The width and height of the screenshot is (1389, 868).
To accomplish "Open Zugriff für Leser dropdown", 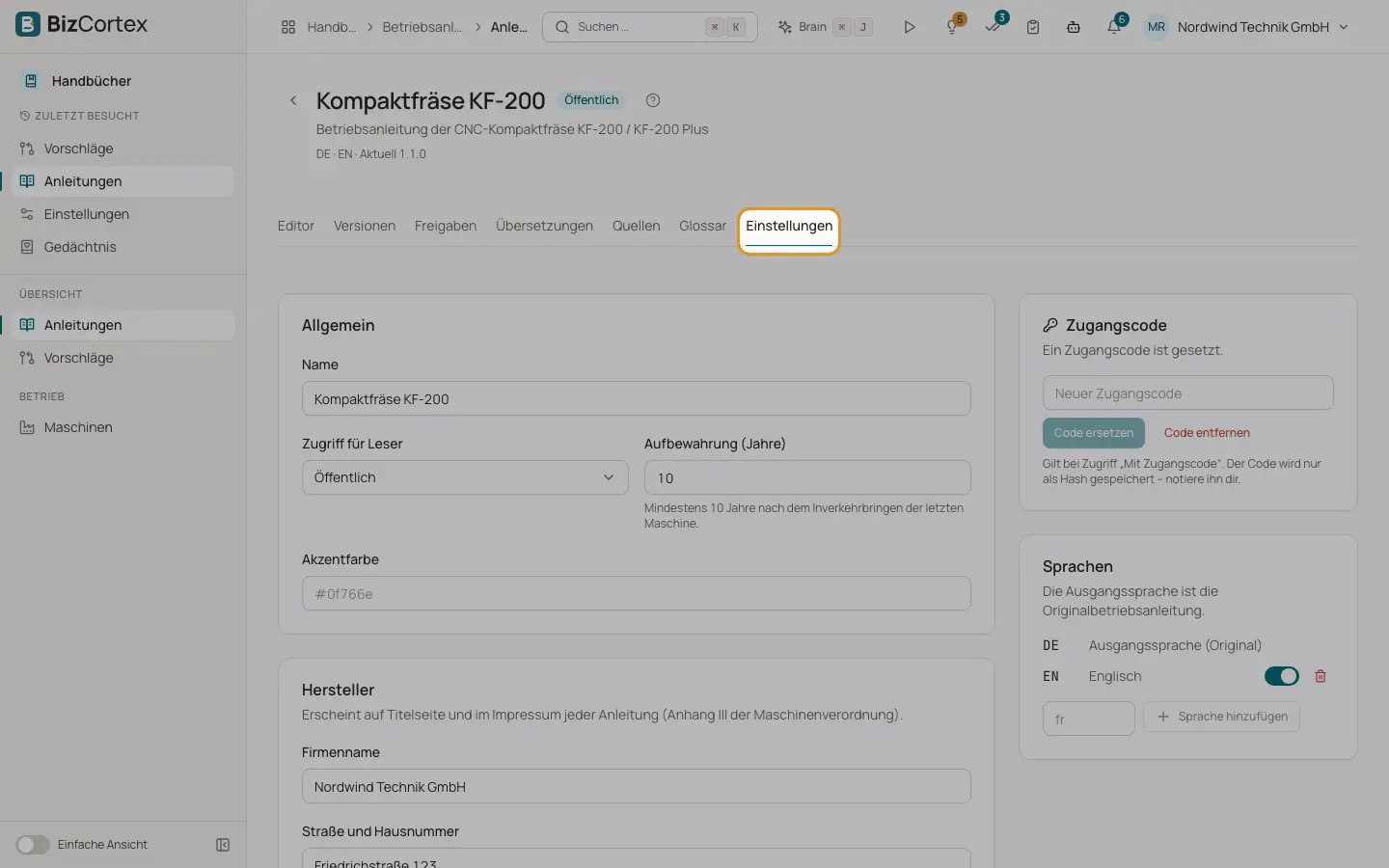I will pyautogui.click(x=465, y=477).
